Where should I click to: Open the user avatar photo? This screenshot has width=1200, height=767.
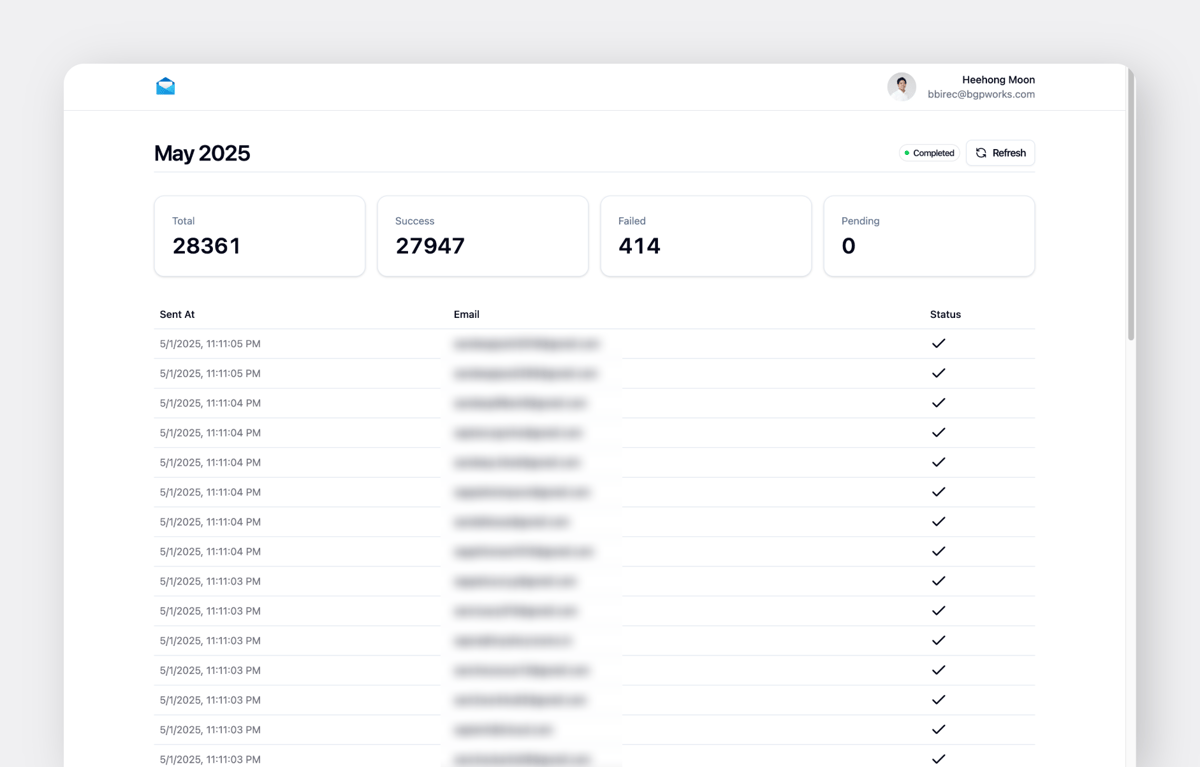pyautogui.click(x=901, y=87)
